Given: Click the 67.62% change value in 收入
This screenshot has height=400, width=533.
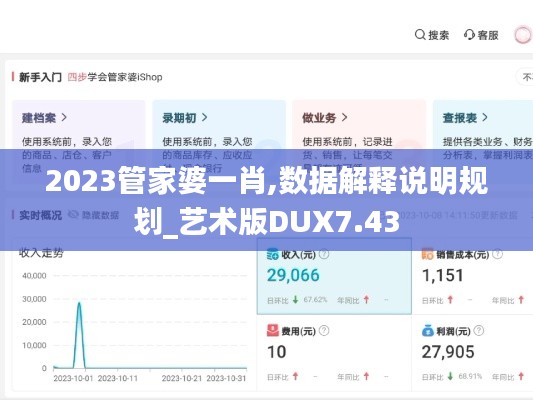Looking at the screenshot, I should coord(315,300).
